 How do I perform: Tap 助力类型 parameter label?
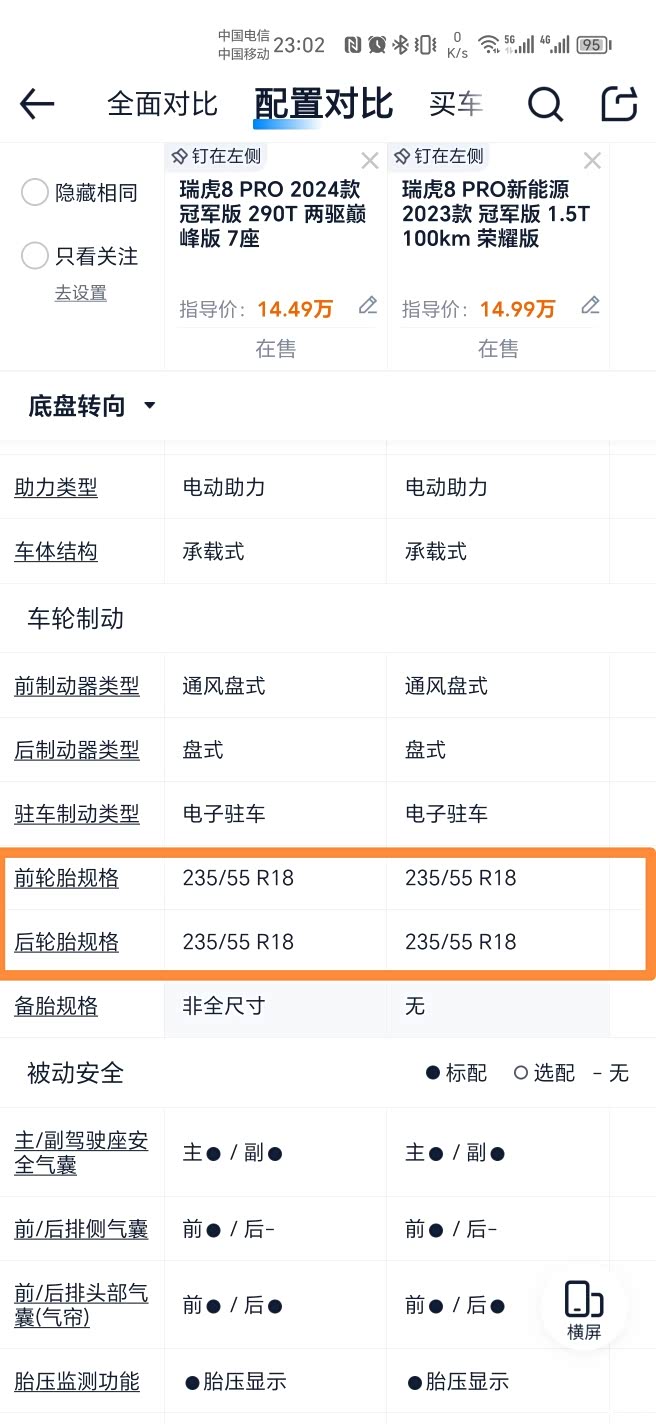coord(56,488)
